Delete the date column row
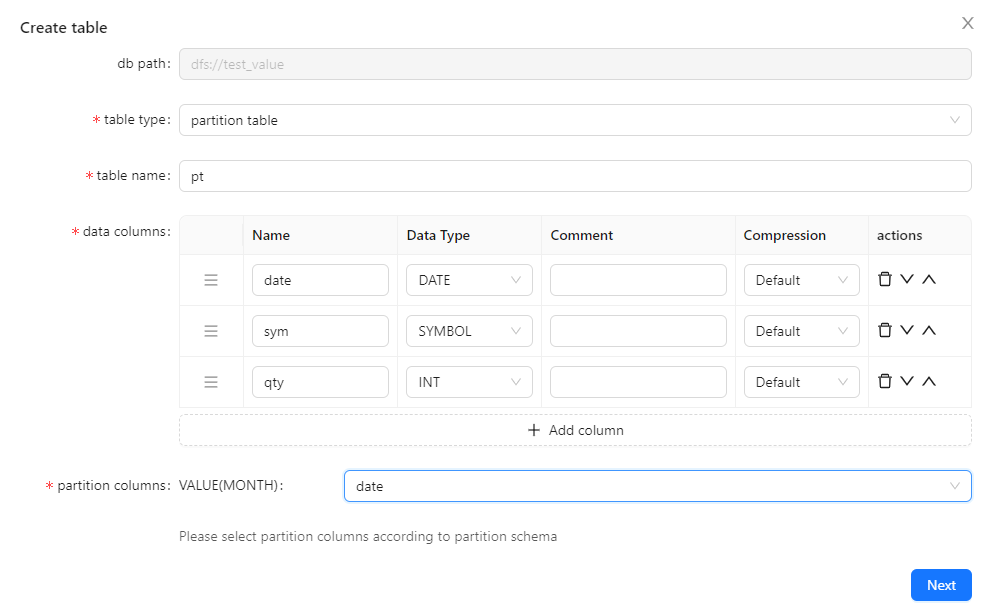The height and width of the screenshot is (616, 993). 885,280
